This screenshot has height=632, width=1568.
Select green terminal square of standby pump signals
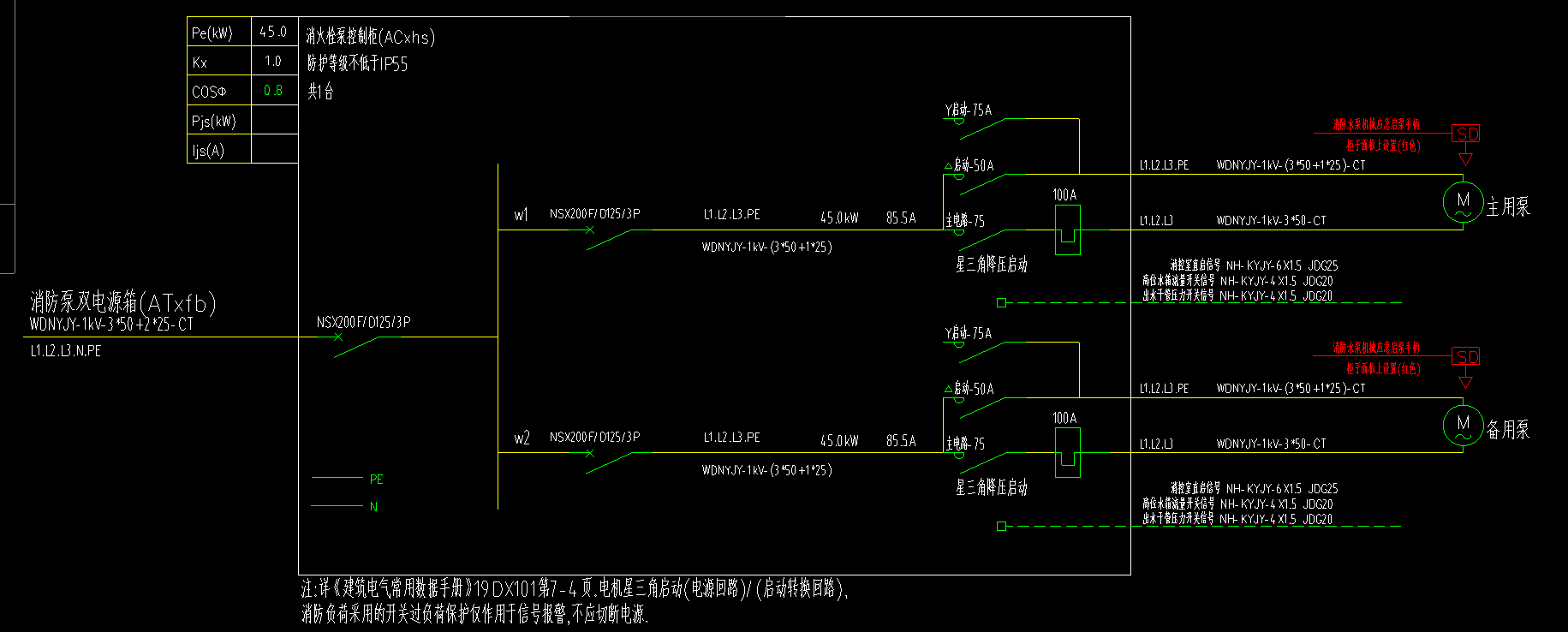[x=1001, y=526]
